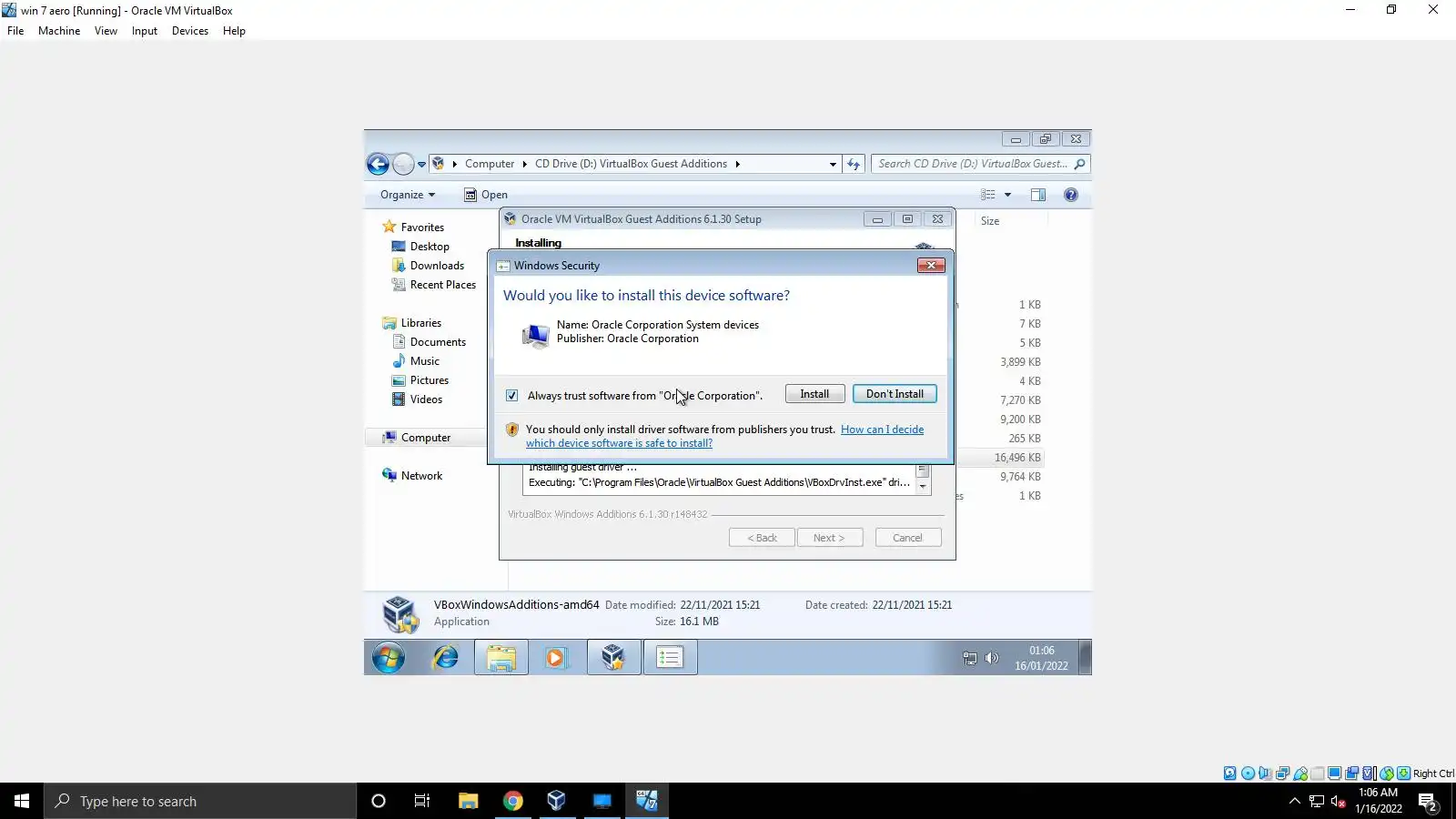This screenshot has width=1456, height=819.
Task: Open the Devices menu
Action: click(x=190, y=31)
